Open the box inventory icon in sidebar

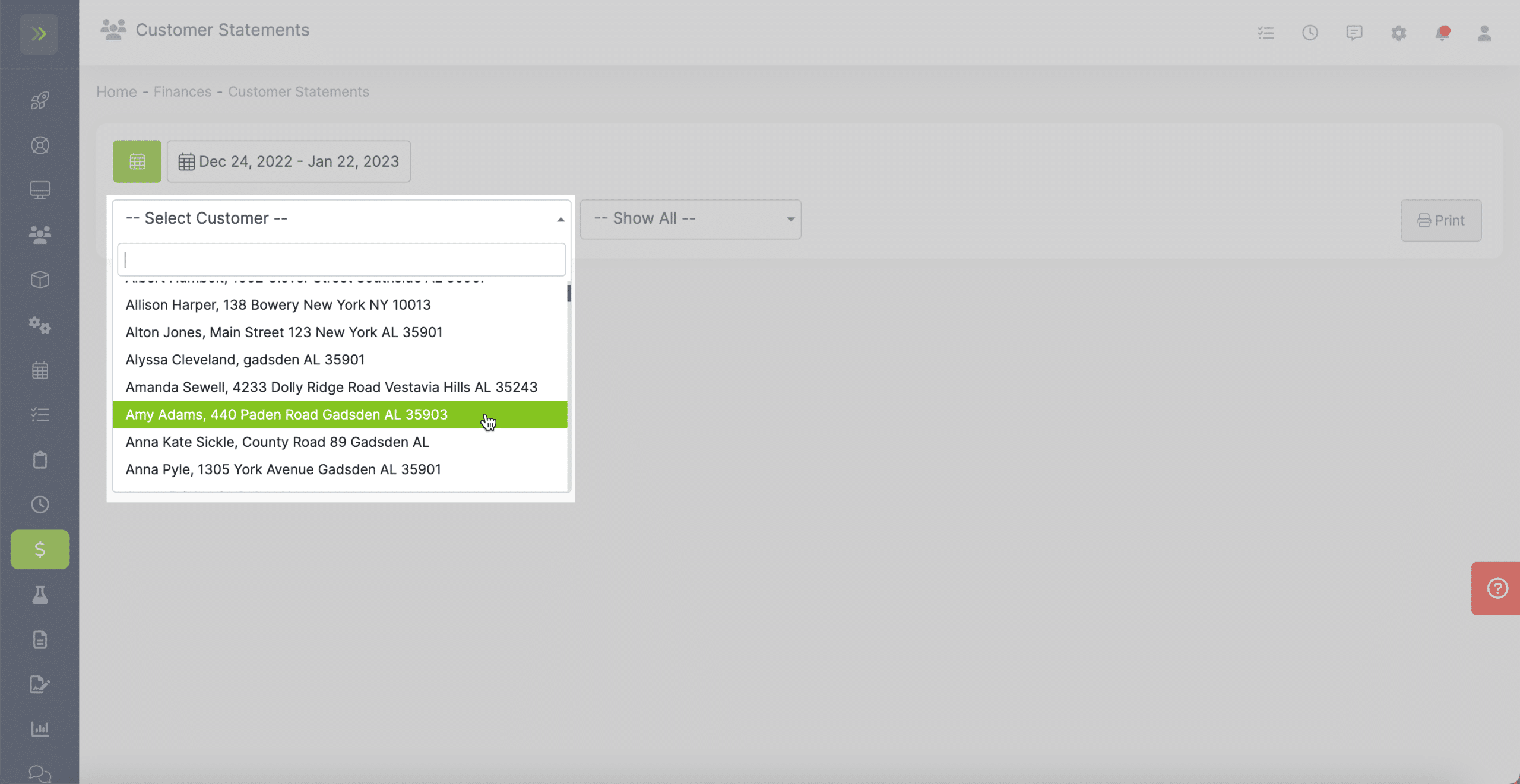pyautogui.click(x=40, y=280)
